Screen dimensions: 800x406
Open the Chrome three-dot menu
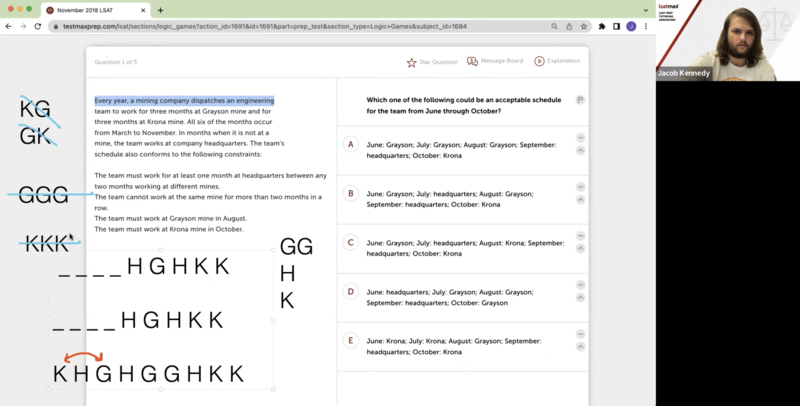point(645,26)
